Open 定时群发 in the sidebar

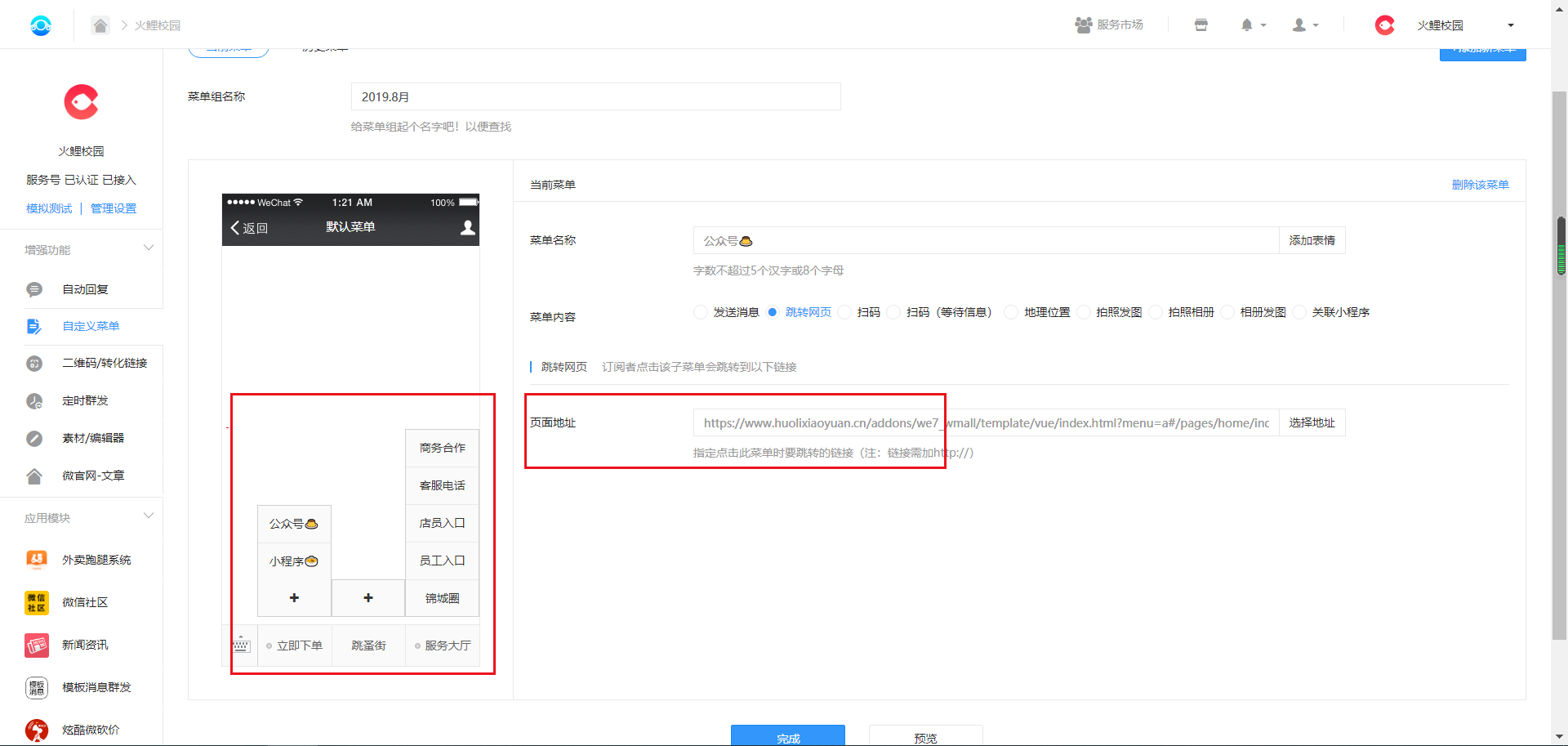tap(85, 400)
